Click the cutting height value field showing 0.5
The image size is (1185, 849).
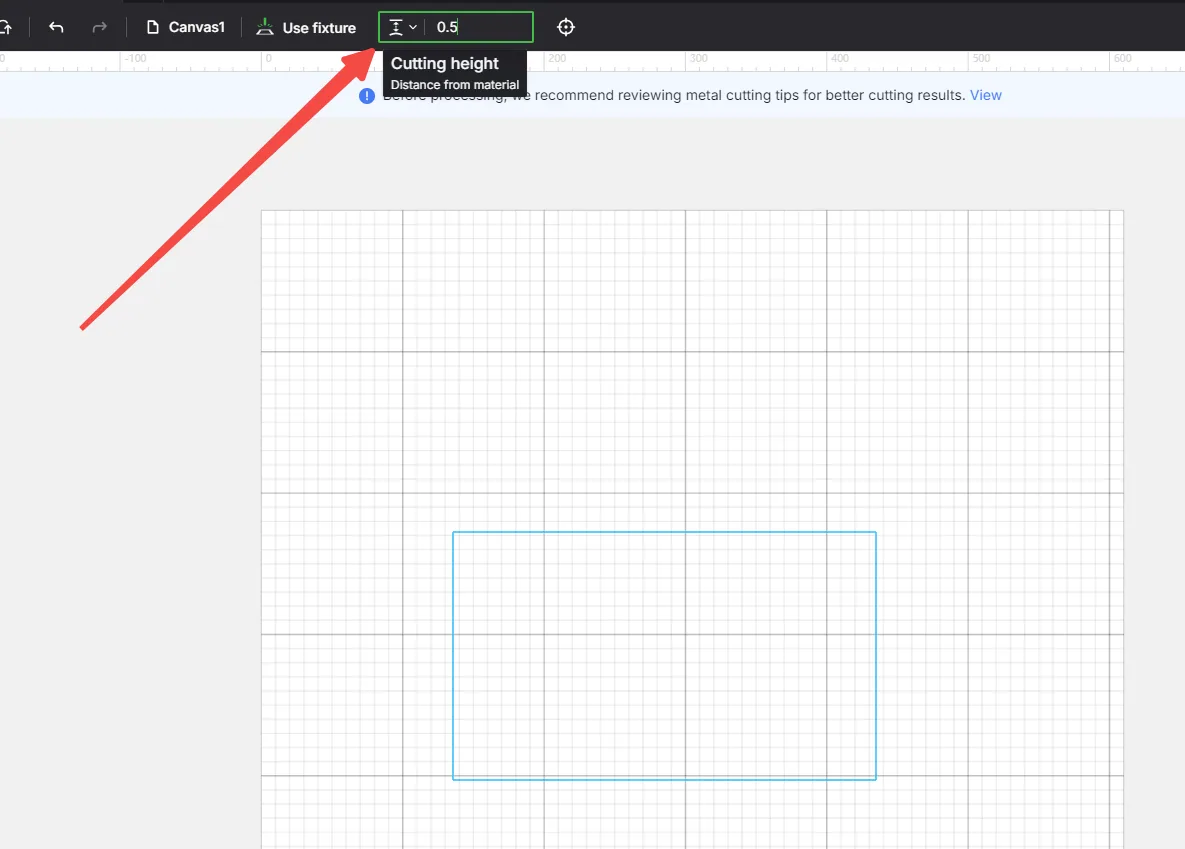pyautogui.click(x=481, y=27)
